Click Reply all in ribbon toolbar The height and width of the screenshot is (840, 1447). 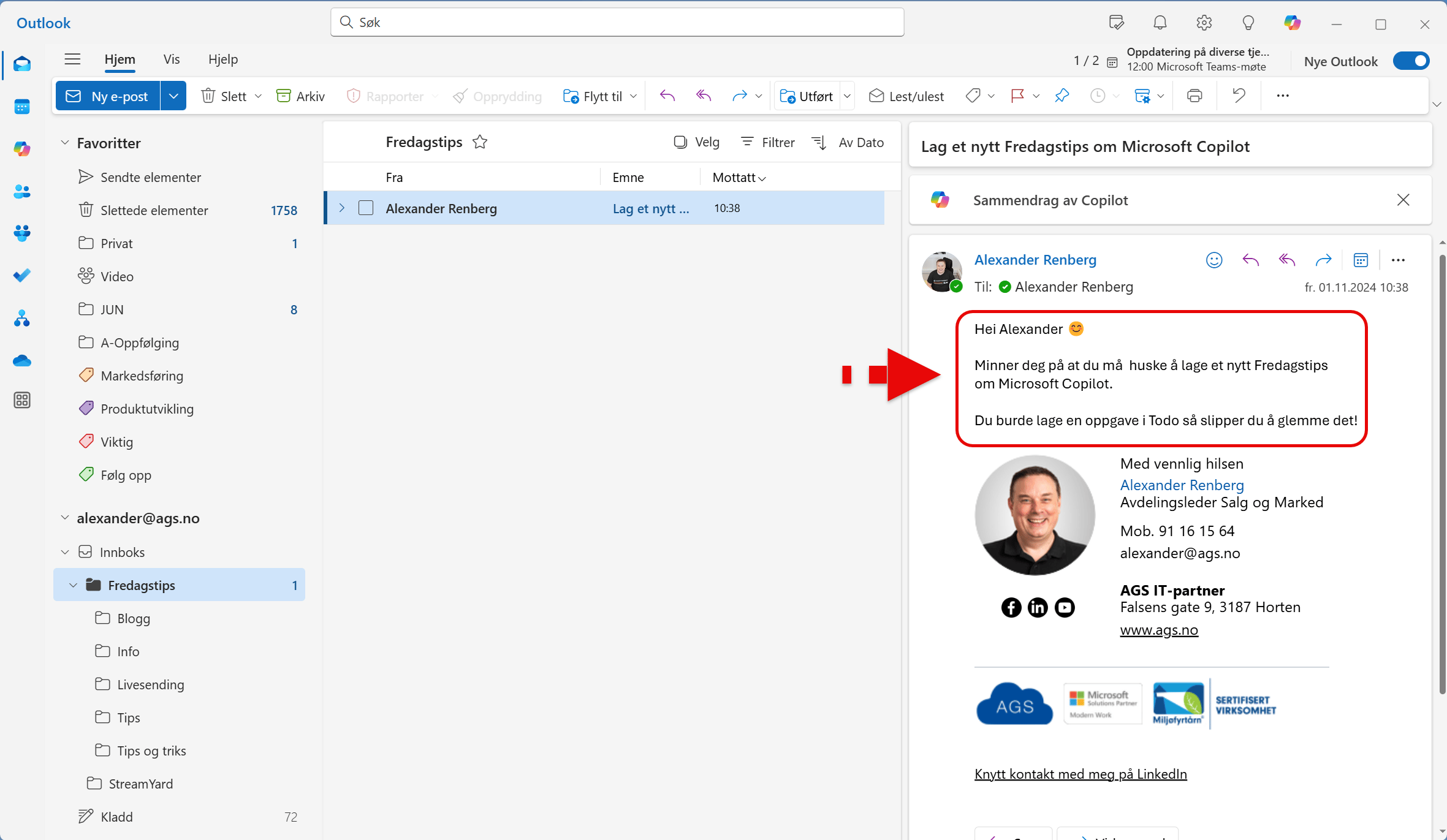click(704, 96)
